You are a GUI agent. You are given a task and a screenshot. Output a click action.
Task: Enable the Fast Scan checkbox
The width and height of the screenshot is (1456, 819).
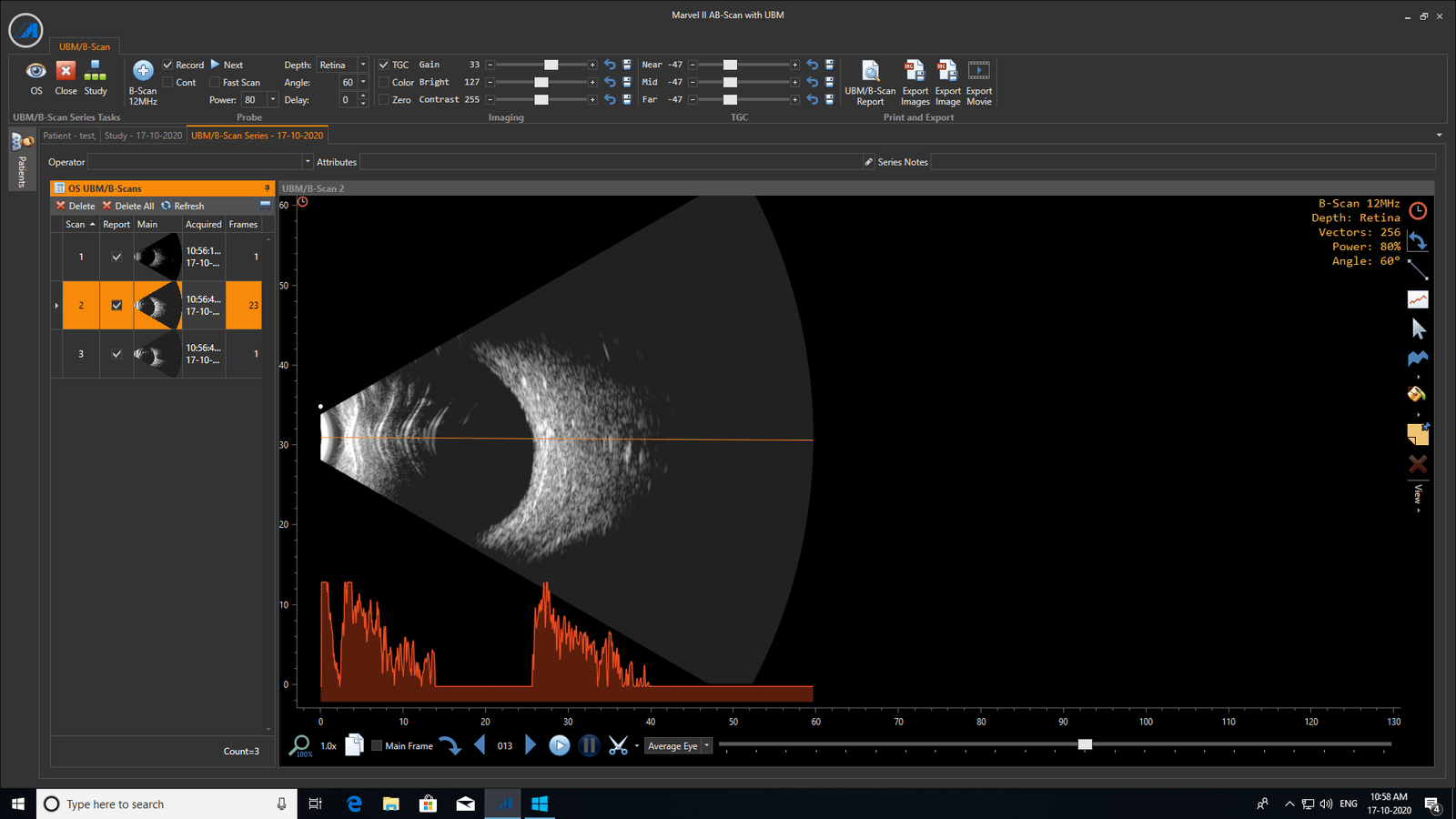[x=215, y=83]
